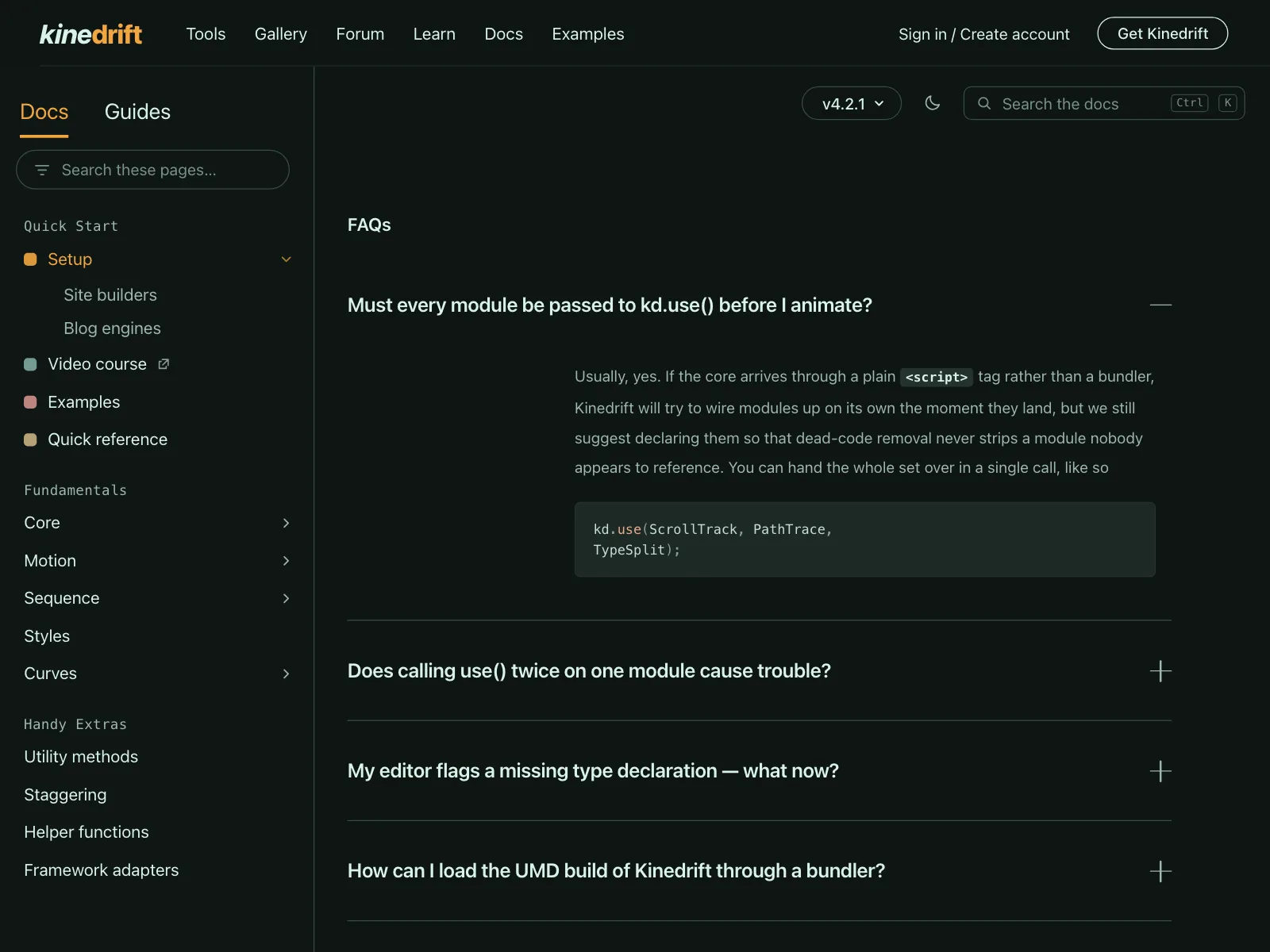Open the Video course link
Screen dimensions: 1270x952
pos(97,364)
